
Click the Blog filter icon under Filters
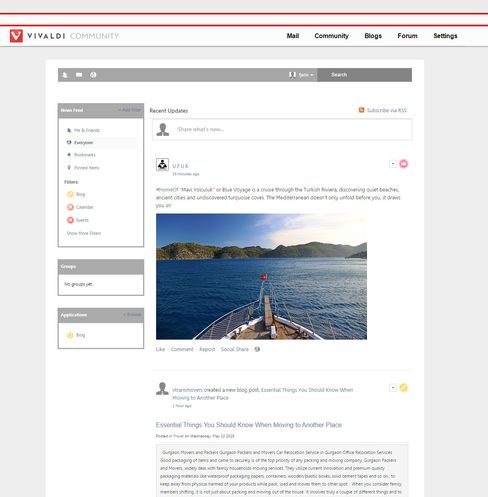(x=70, y=194)
